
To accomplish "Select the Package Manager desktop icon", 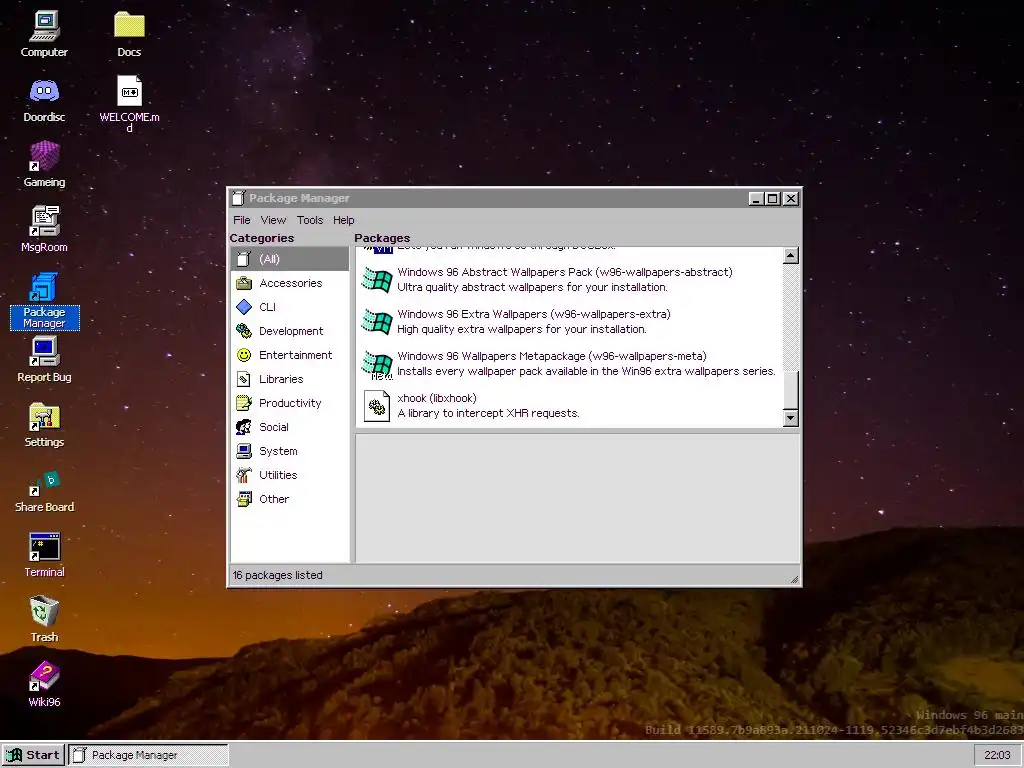I will [x=44, y=300].
